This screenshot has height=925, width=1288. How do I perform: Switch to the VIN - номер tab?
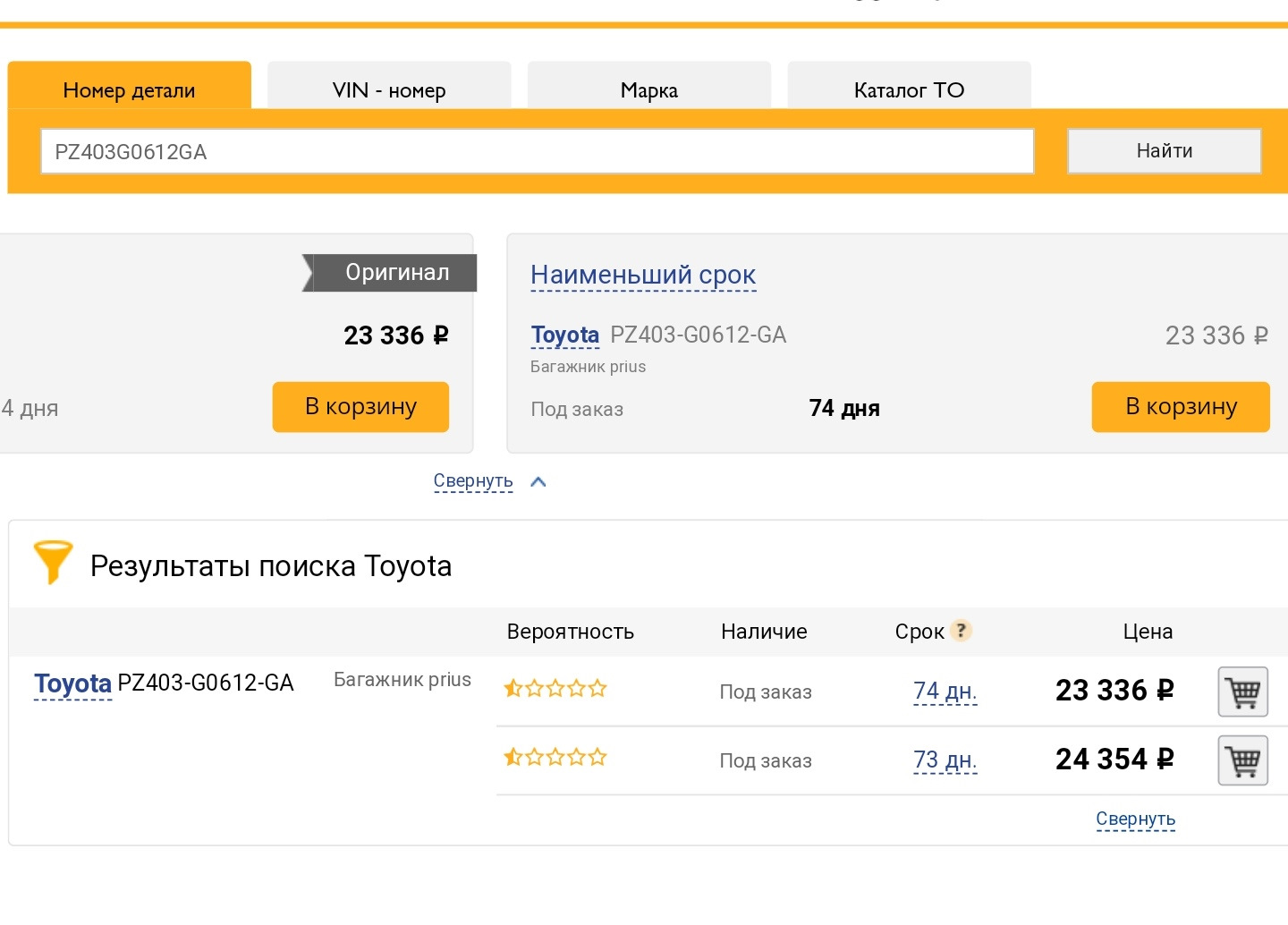coord(389,86)
